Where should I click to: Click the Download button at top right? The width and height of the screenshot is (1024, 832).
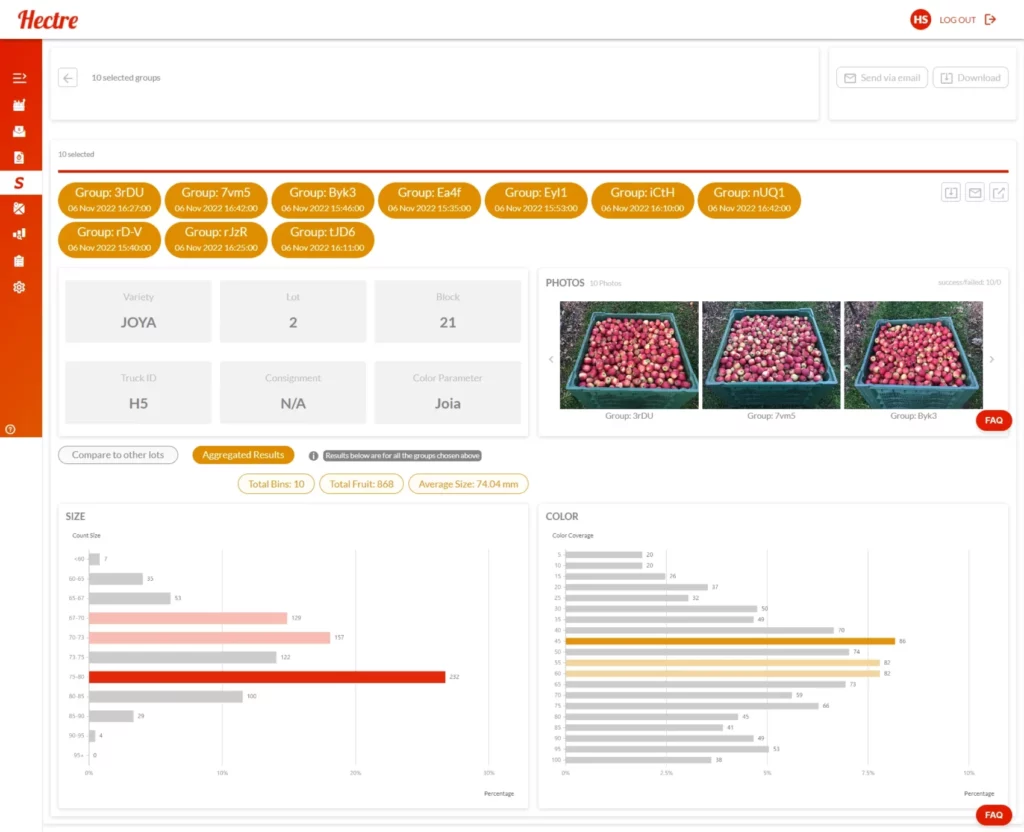[970, 78]
